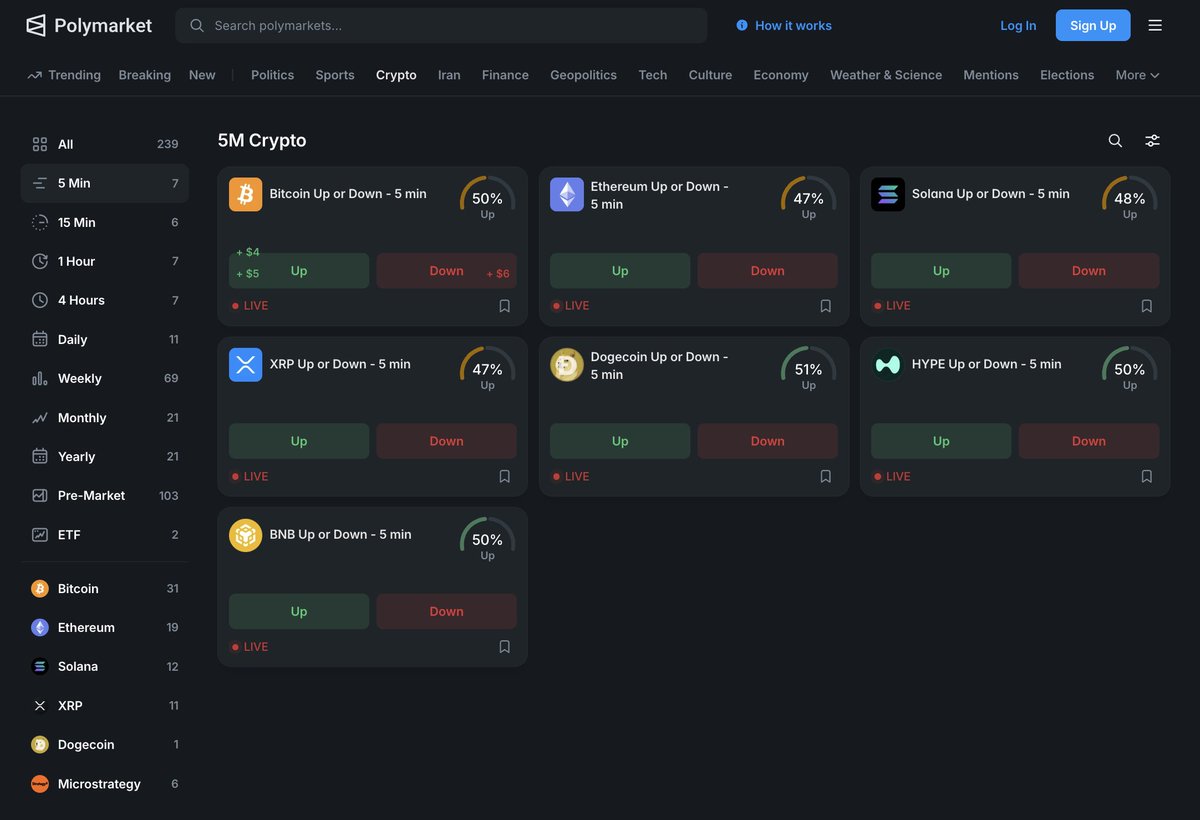Image resolution: width=1200 pixels, height=820 pixels.
Task: Open the ETF sidebar category
Action: pyautogui.click(x=105, y=534)
